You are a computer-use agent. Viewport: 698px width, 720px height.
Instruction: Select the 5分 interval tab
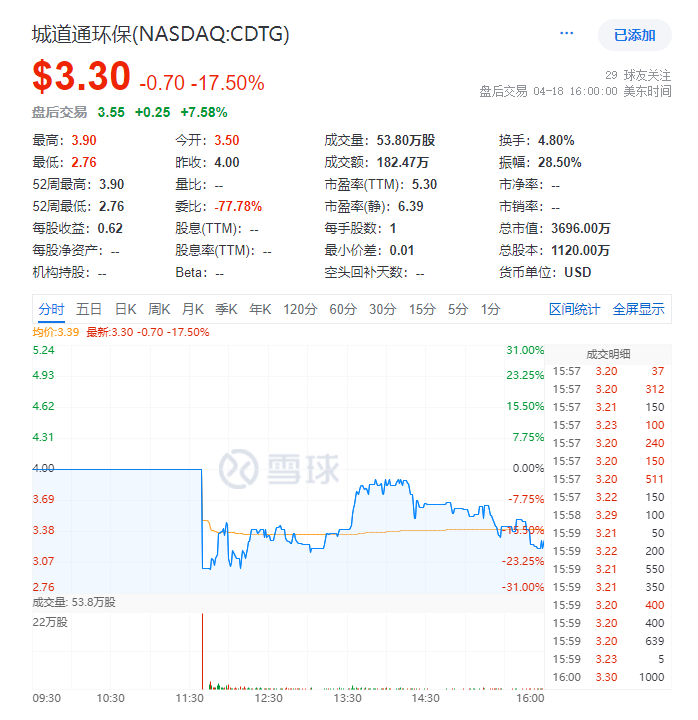458,309
